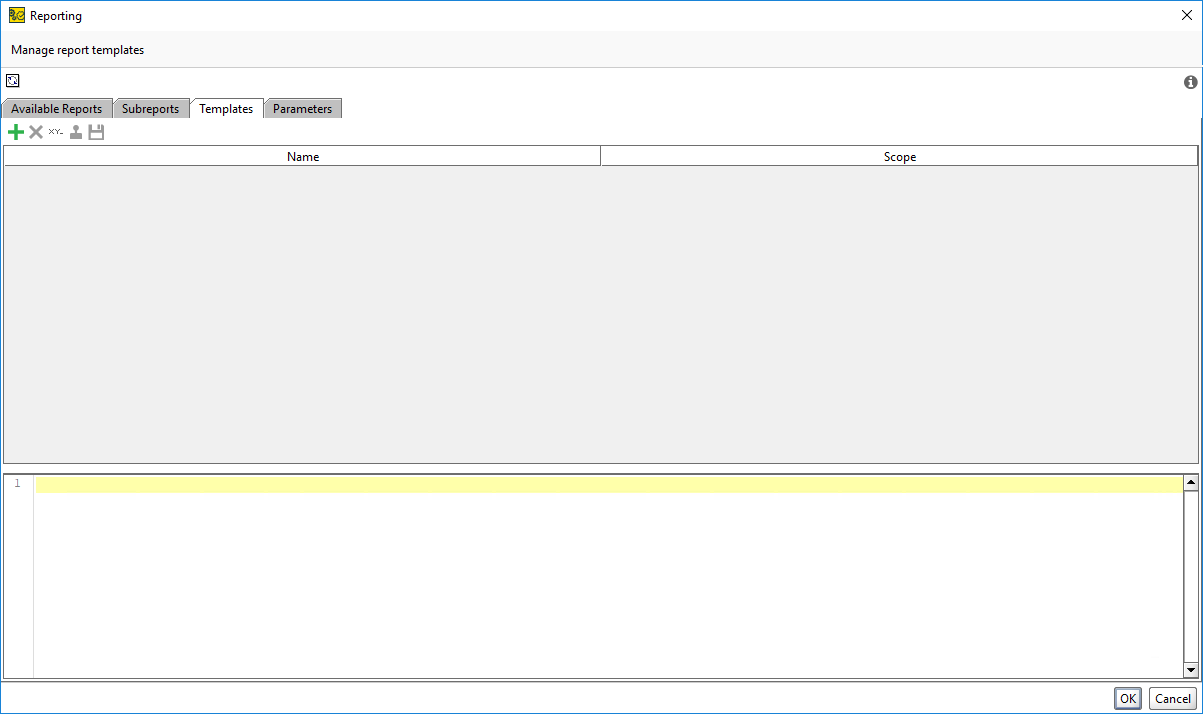
Task: Switch to the Parameters tab
Action: point(303,108)
